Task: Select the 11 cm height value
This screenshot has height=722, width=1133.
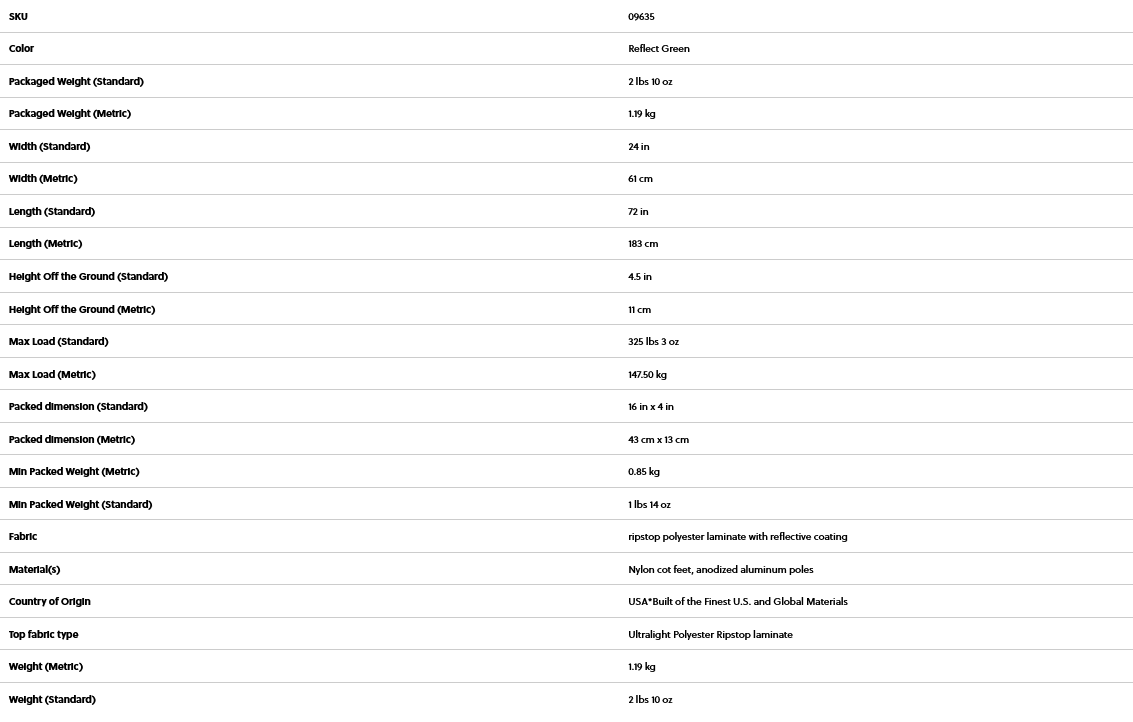Action: (639, 310)
